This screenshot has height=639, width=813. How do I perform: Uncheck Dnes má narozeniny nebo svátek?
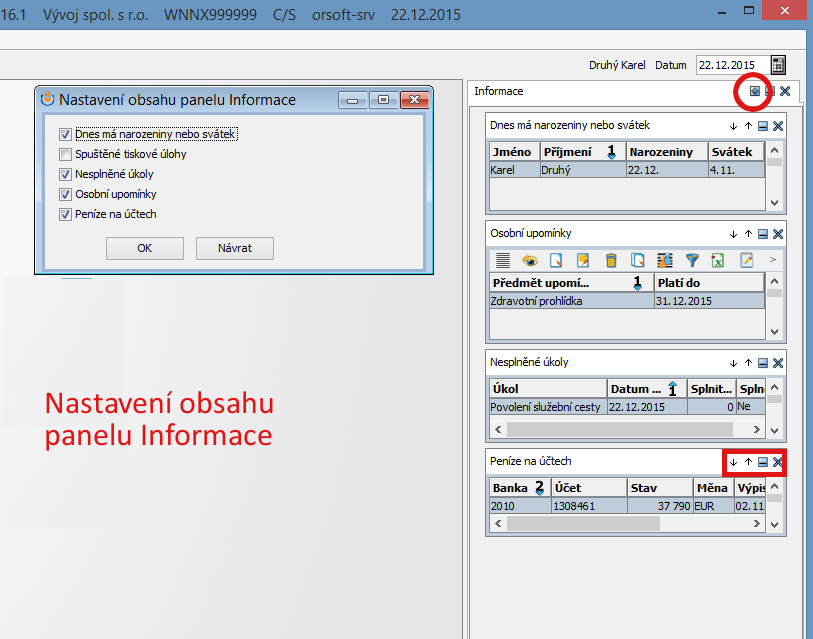65,134
